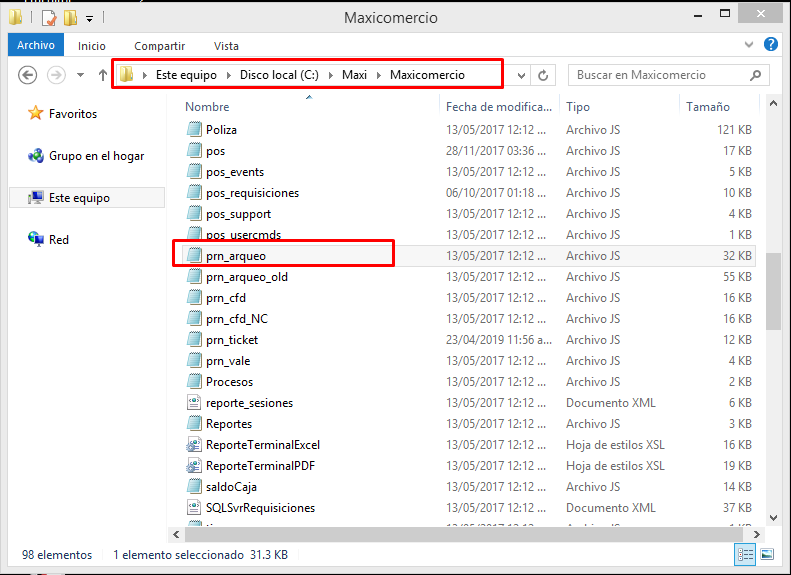Refresh the Maxicomercio folder view
Viewport: 791px width, 575px height.
543,75
